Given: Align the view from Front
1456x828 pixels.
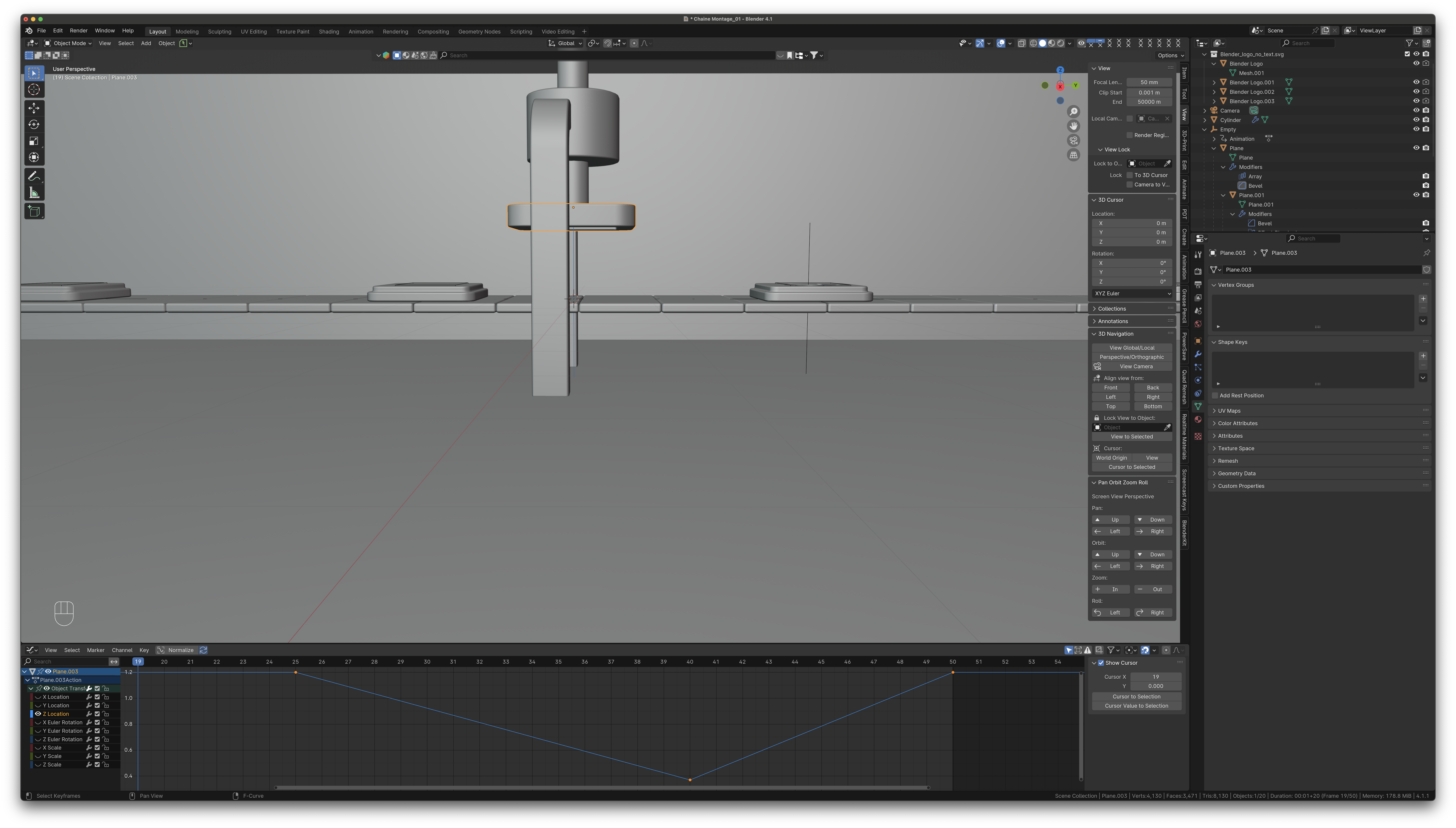Looking at the screenshot, I should [1110, 388].
